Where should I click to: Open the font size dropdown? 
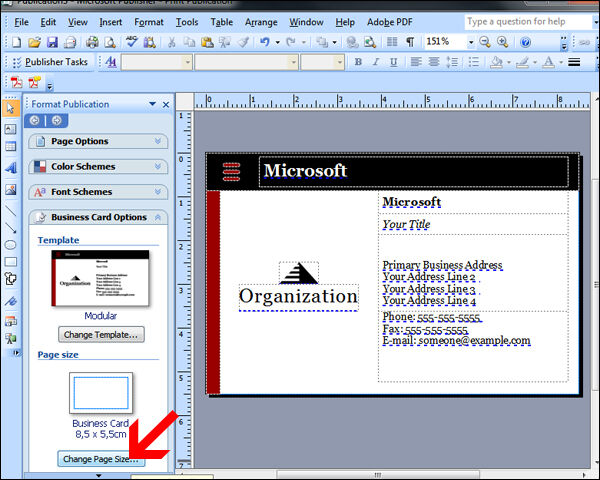click(x=339, y=62)
